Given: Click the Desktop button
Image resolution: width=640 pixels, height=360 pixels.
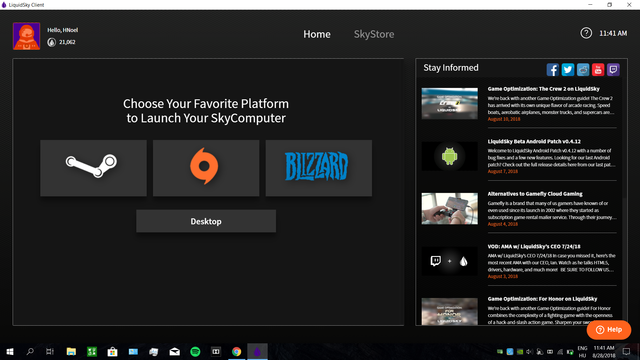Looking at the screenshot, I should (x=206, y=221).
